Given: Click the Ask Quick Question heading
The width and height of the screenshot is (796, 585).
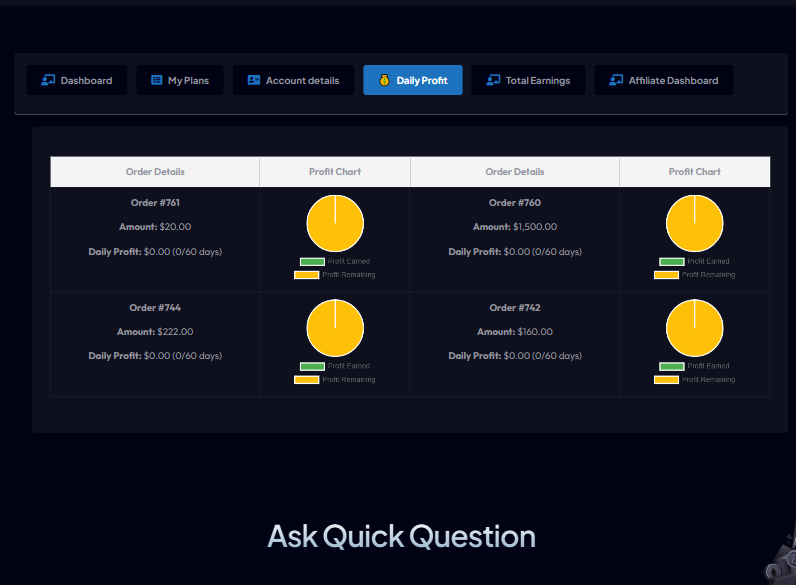Looking at the screenshot, I should click(x=401, y=536).
